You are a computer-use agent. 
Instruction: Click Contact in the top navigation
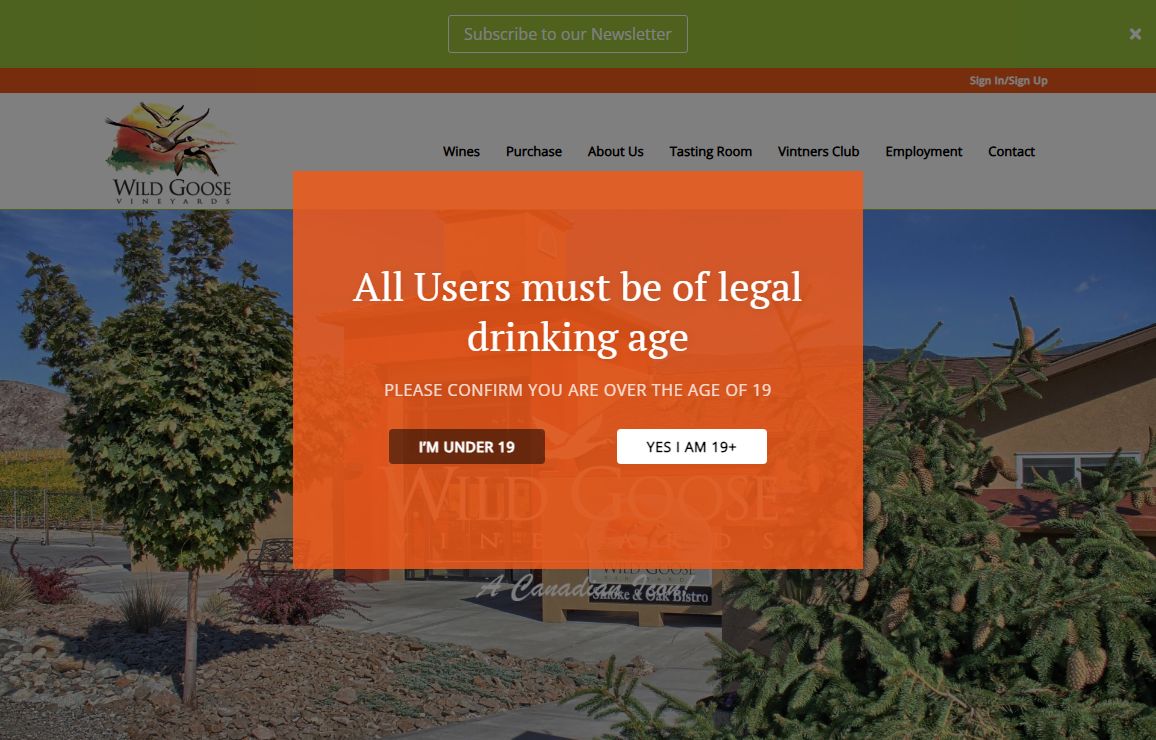pos(1012,151)
